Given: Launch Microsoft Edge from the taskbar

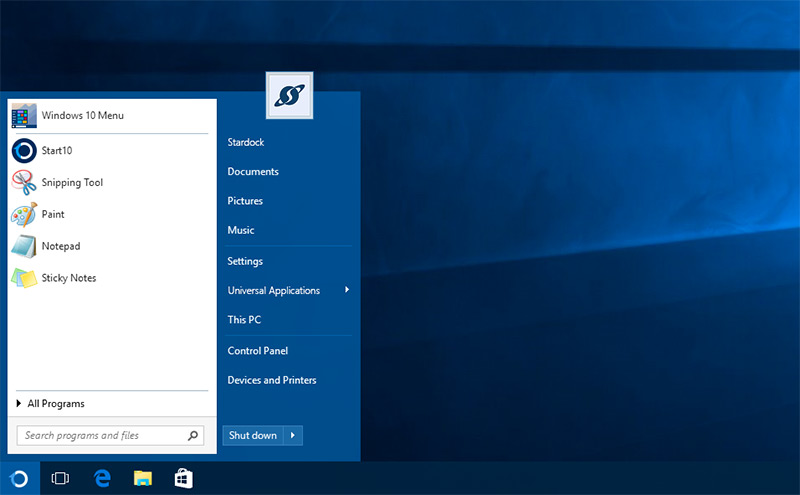Looking at the screenshot, I should point(102,479).
